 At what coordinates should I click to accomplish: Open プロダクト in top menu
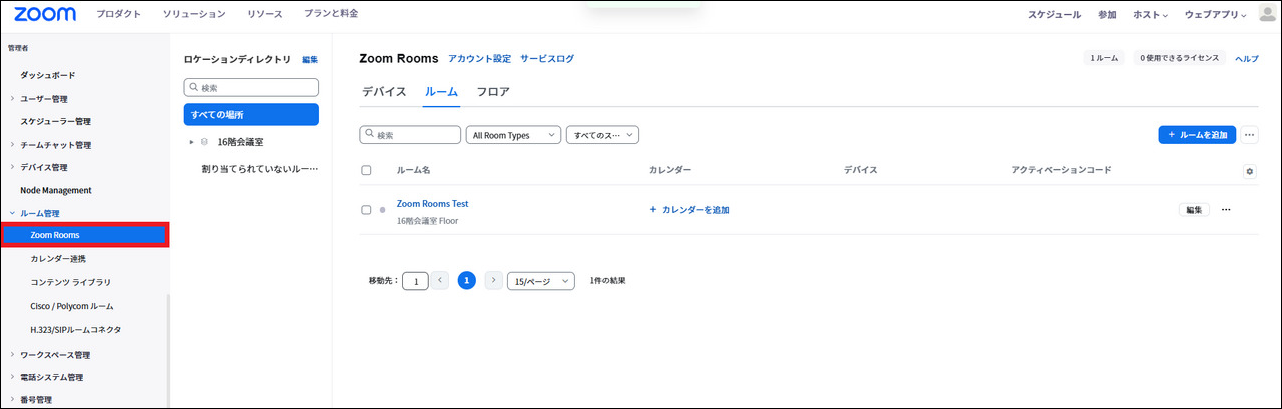[x=119, y=14]
